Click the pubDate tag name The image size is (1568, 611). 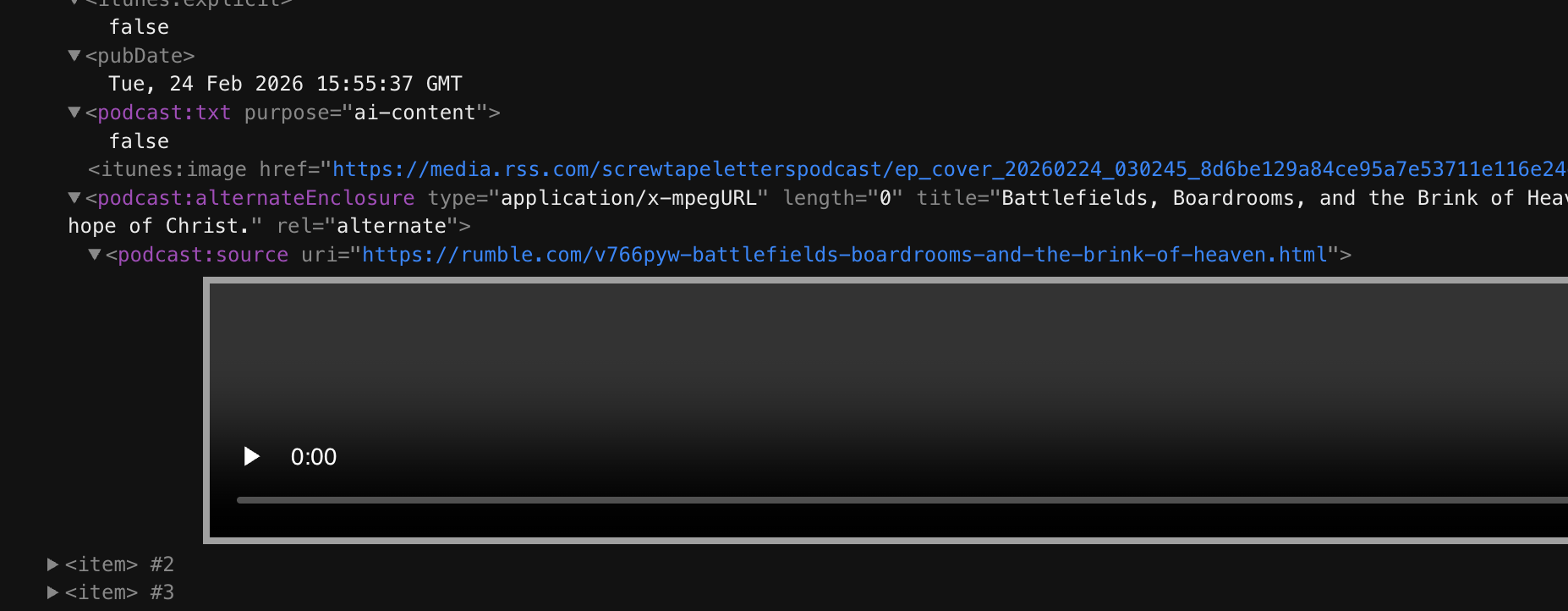(140, 56)
